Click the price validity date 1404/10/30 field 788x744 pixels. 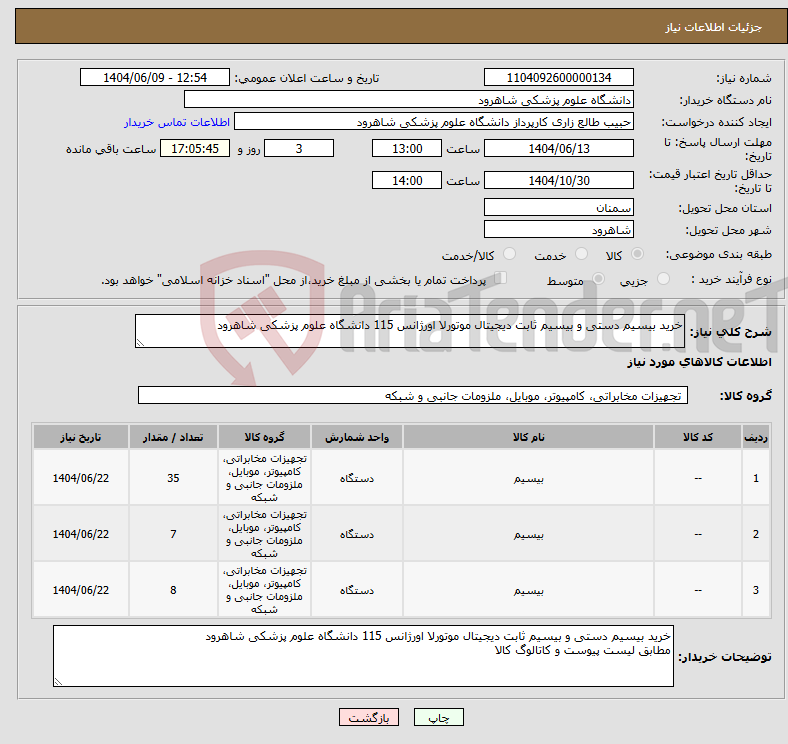(x=558, y=181)
